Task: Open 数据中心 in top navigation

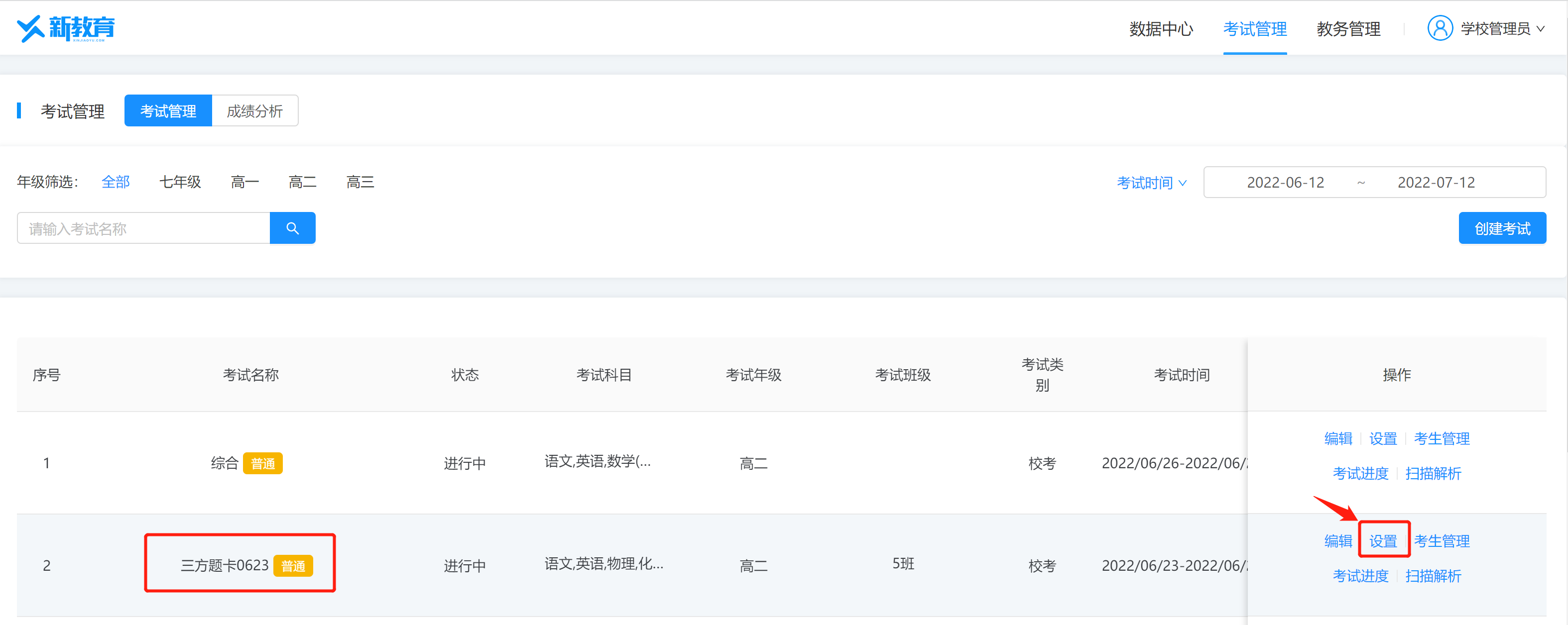Action: click(1161, 28)
